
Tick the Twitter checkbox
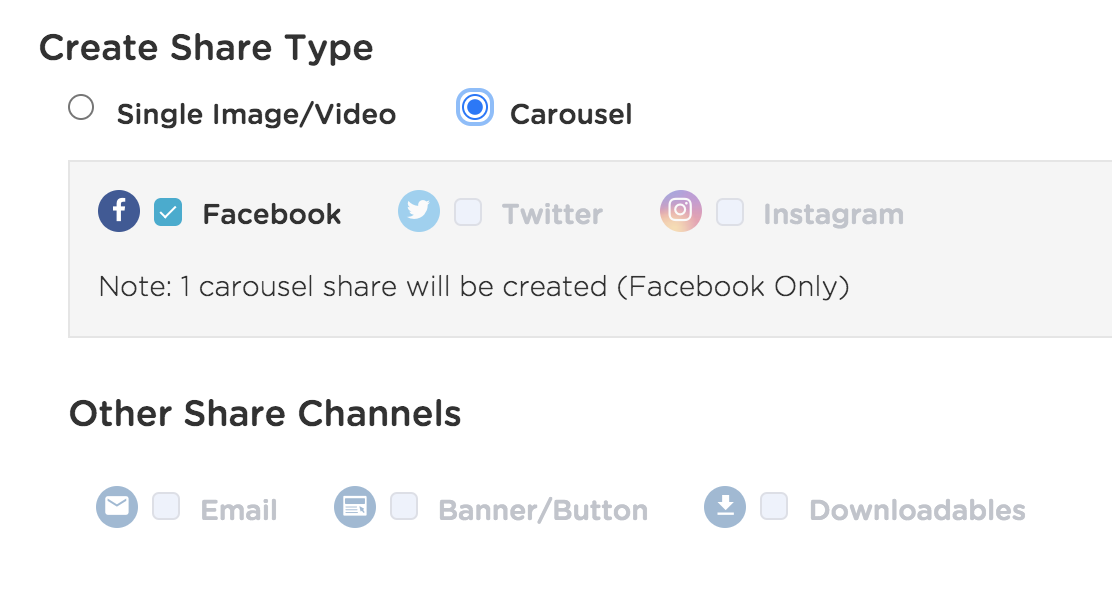[x=468, y=212]
